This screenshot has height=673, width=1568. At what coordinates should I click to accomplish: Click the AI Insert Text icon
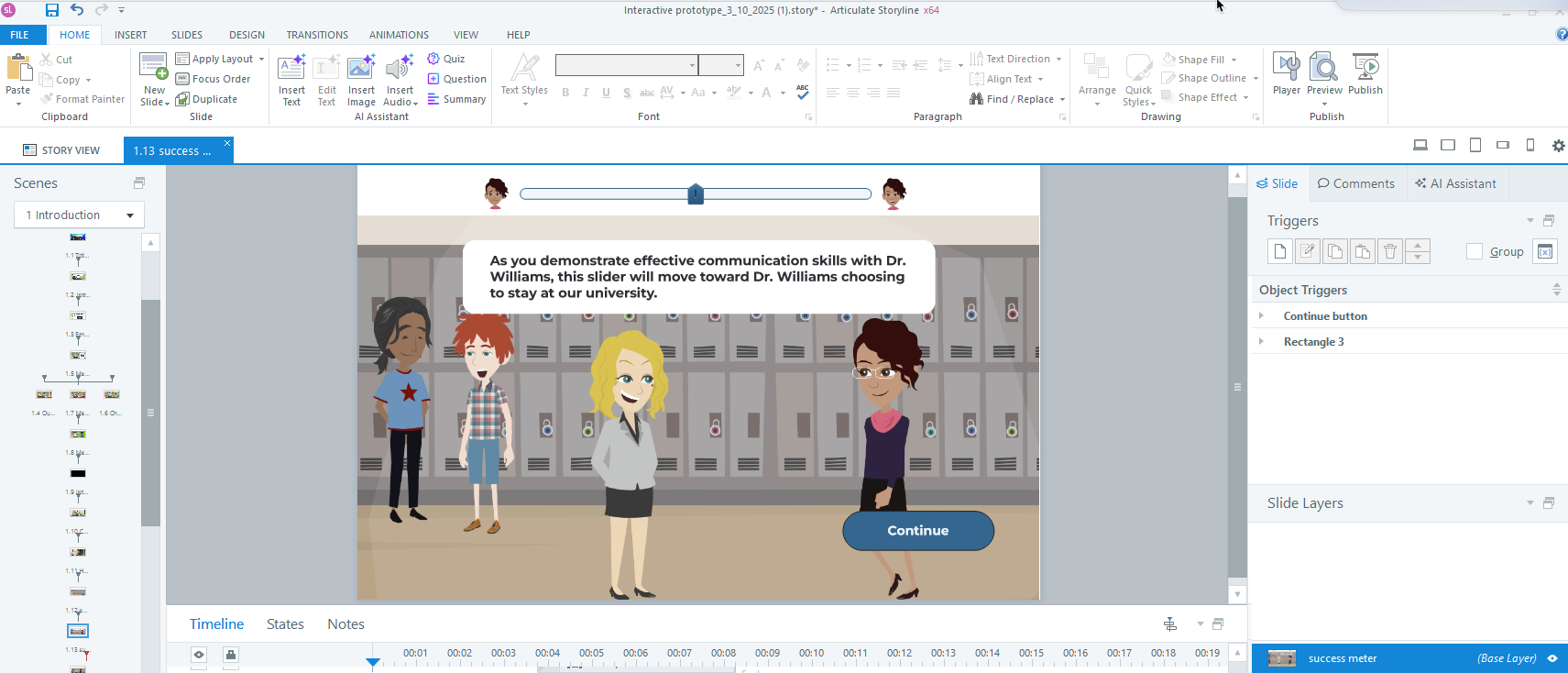(x=291, y=68)
